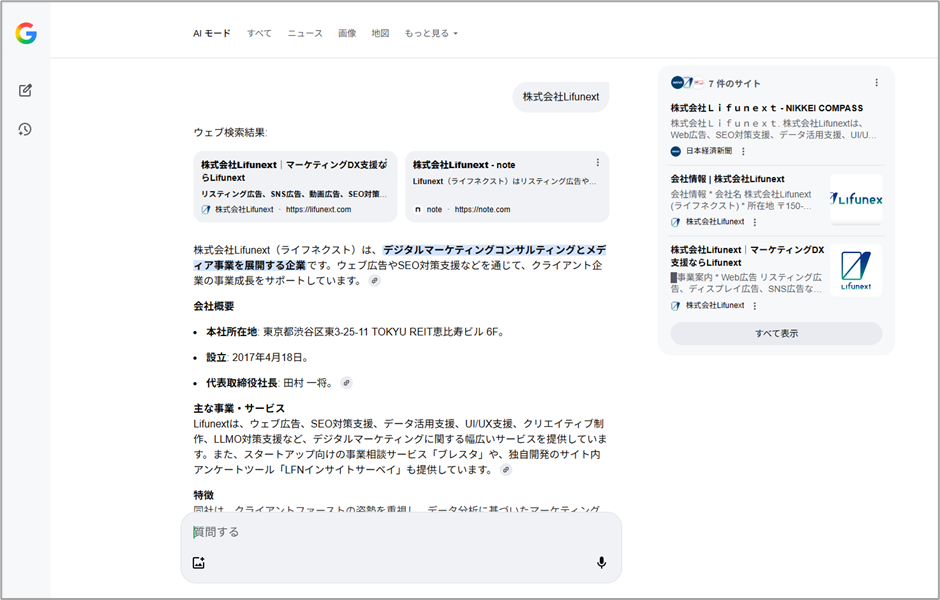Open the 画像 search tab
The height and width of the screenshot is (600, 940).
[x=347, y=33]
